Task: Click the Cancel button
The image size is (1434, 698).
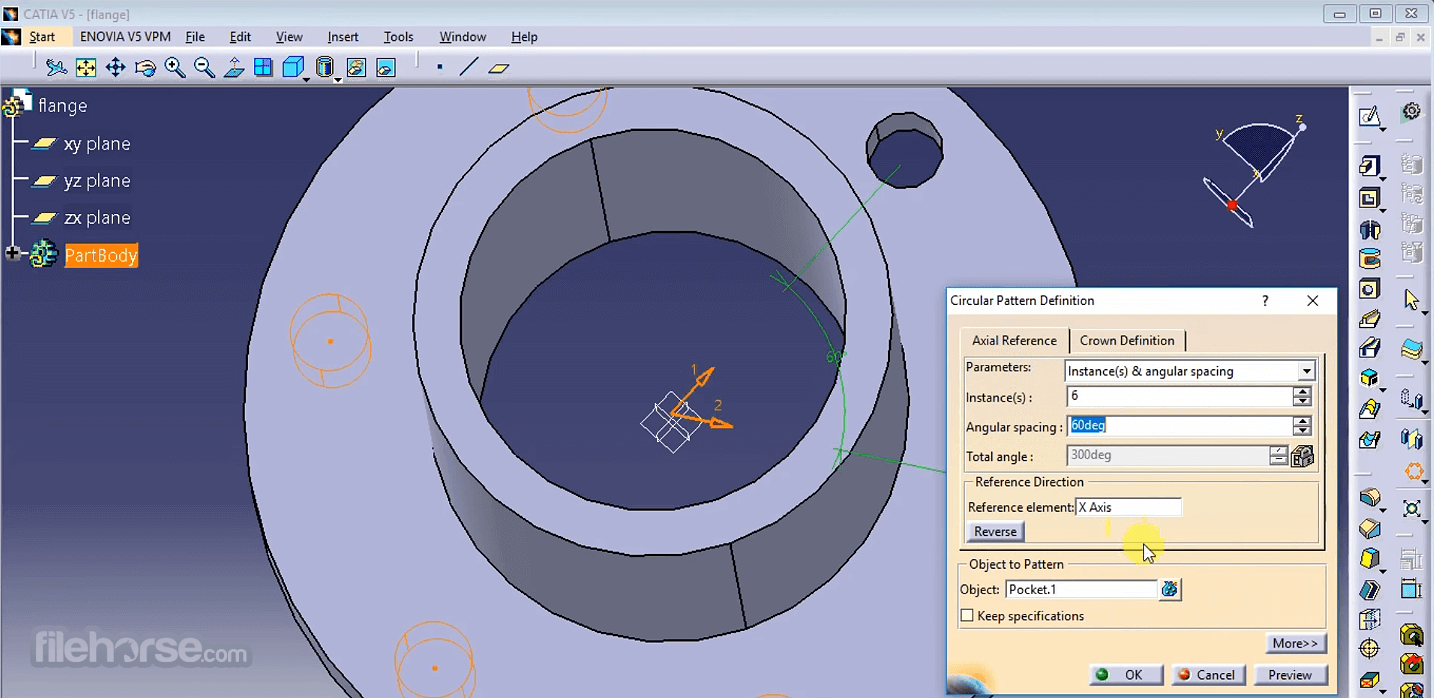Action: tap(1208, 675)
